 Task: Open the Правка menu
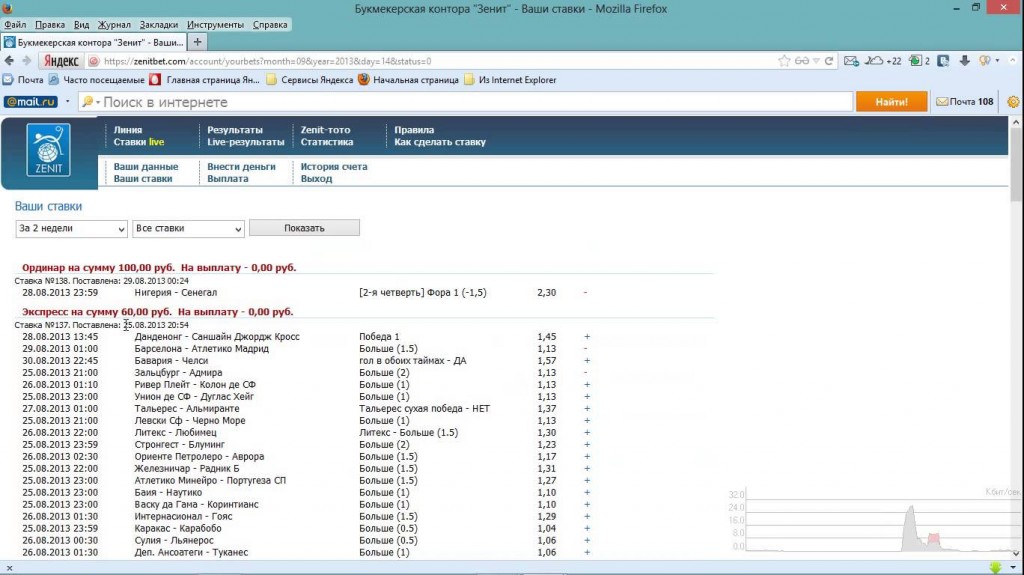(x=50, y=25)
